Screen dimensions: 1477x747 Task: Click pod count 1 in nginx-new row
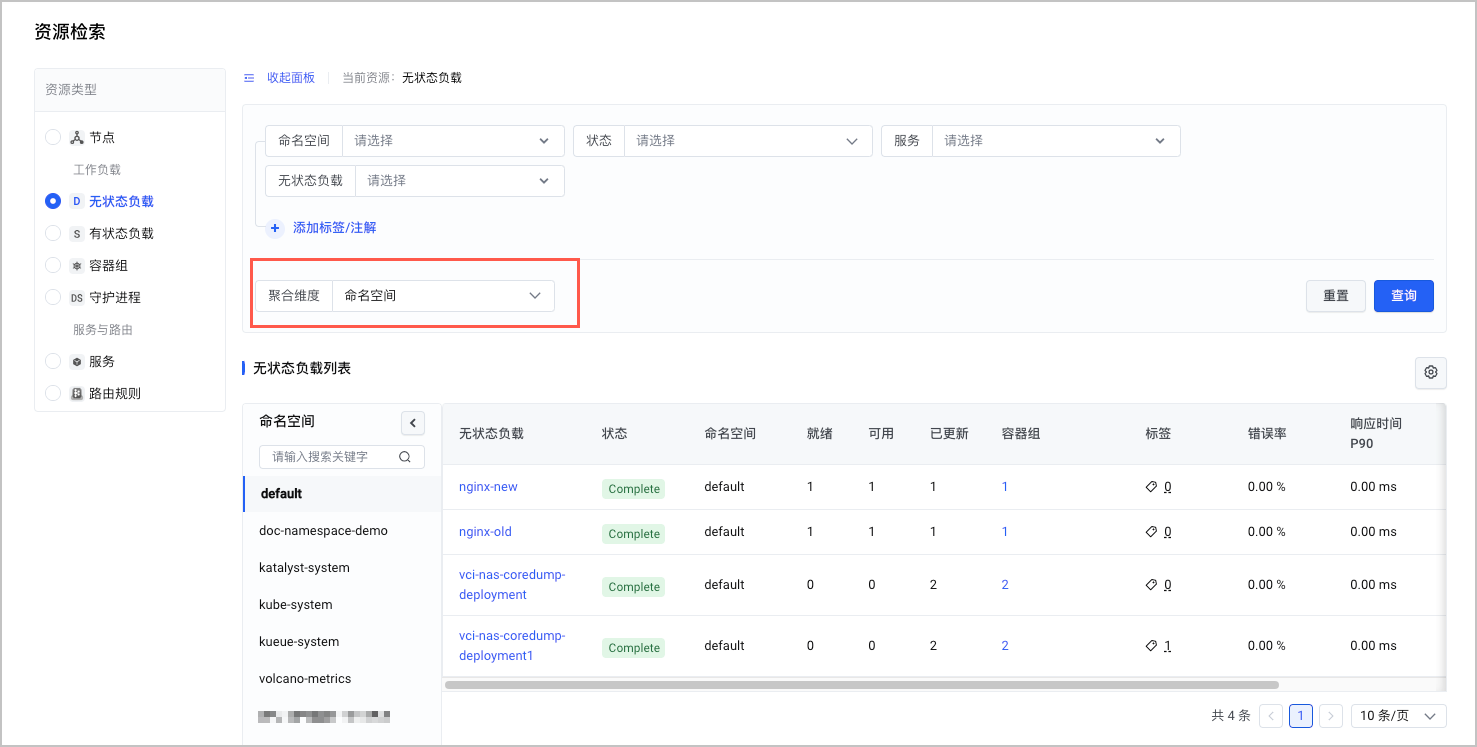pyautogui.click(x=1005, y=487)
